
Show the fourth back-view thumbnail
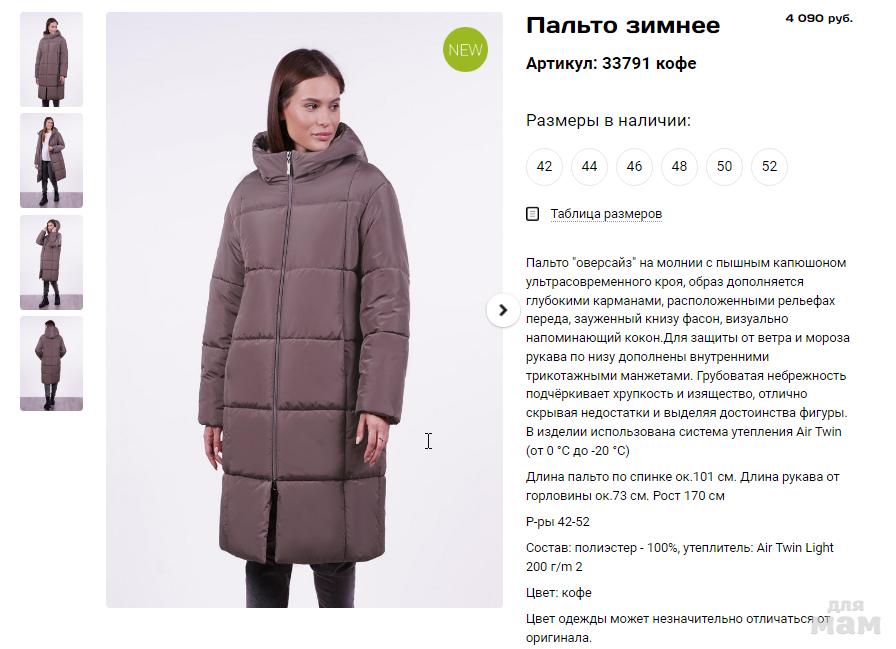[x=51, y=363]
